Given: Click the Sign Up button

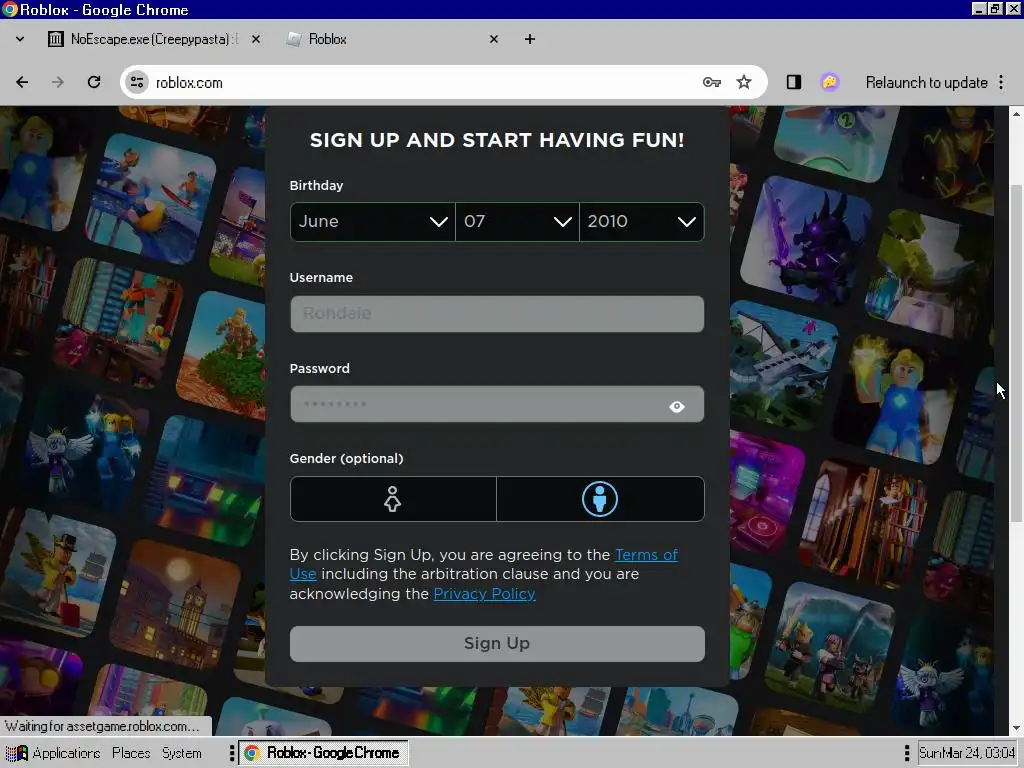Looking at the screenshot, I should click(497, 643).
